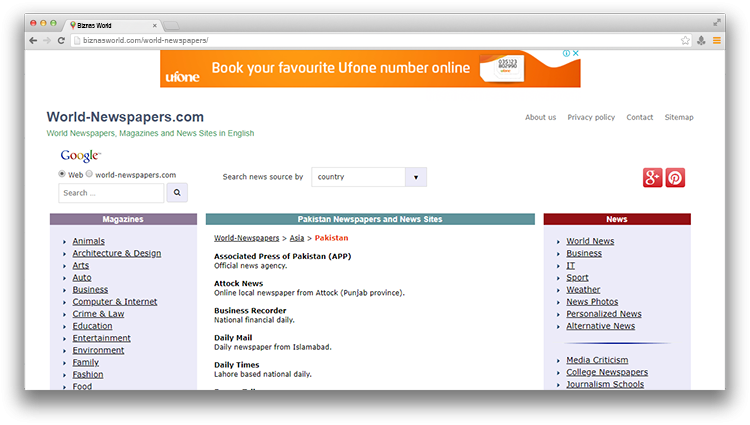Close the Ufone ad with the X
Screen dimensions: 750x425
click(x=576, y=53)
